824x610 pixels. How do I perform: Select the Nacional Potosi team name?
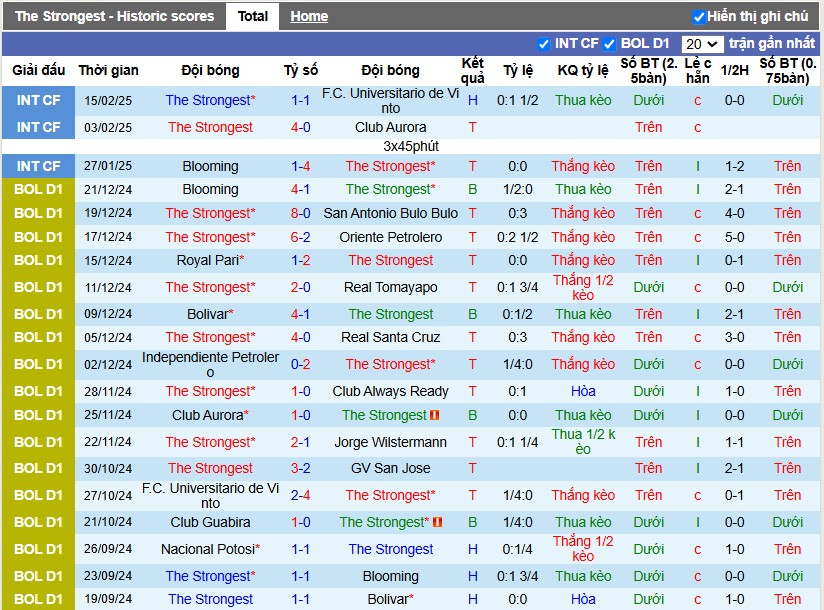[210, 549]
